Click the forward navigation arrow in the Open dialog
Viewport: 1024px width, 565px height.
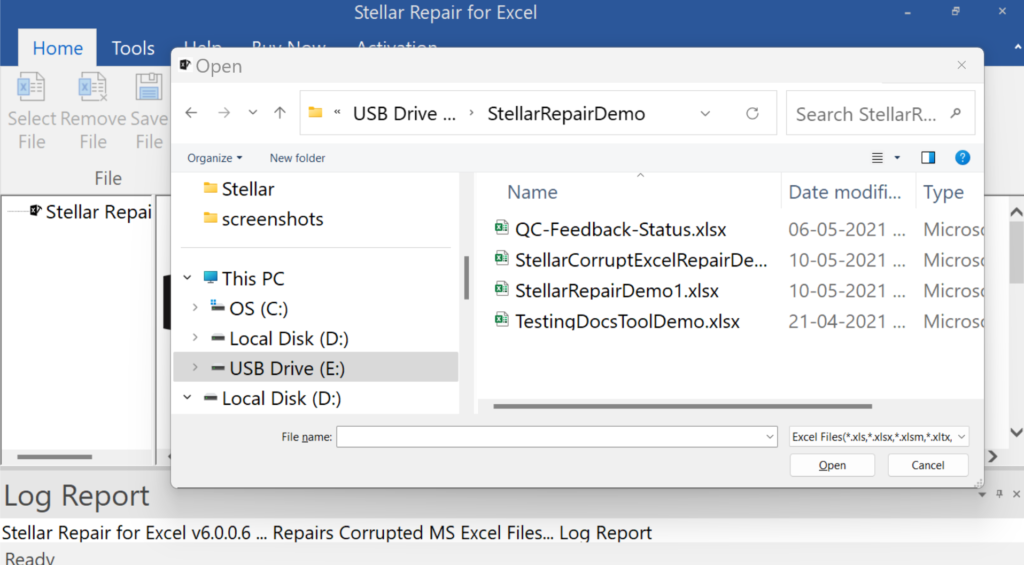(x=224, y=113)
